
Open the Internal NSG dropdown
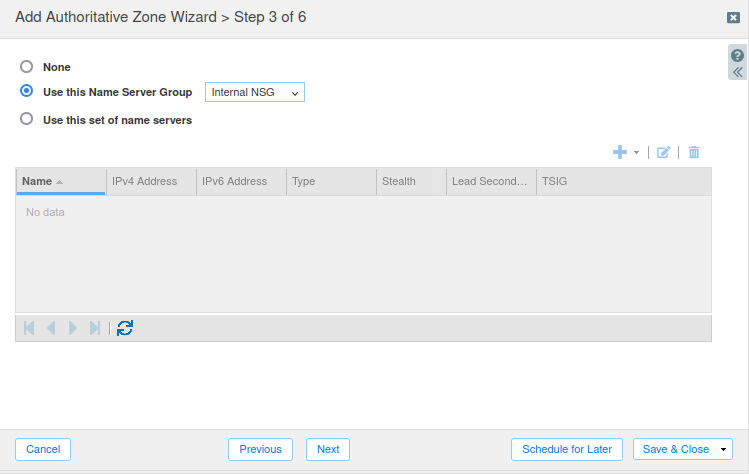click(x=254, y=92)
